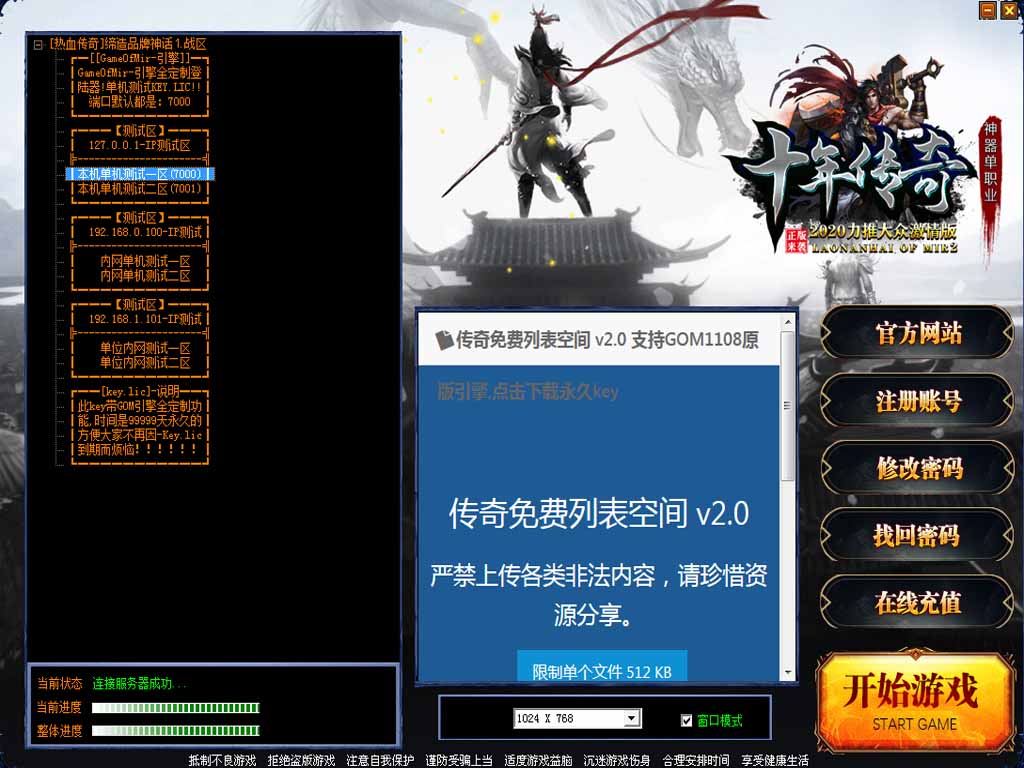The width and height of the screenshot is (1024, 768).
Task: Minimize the launcher window
Action: click(988, 10)
